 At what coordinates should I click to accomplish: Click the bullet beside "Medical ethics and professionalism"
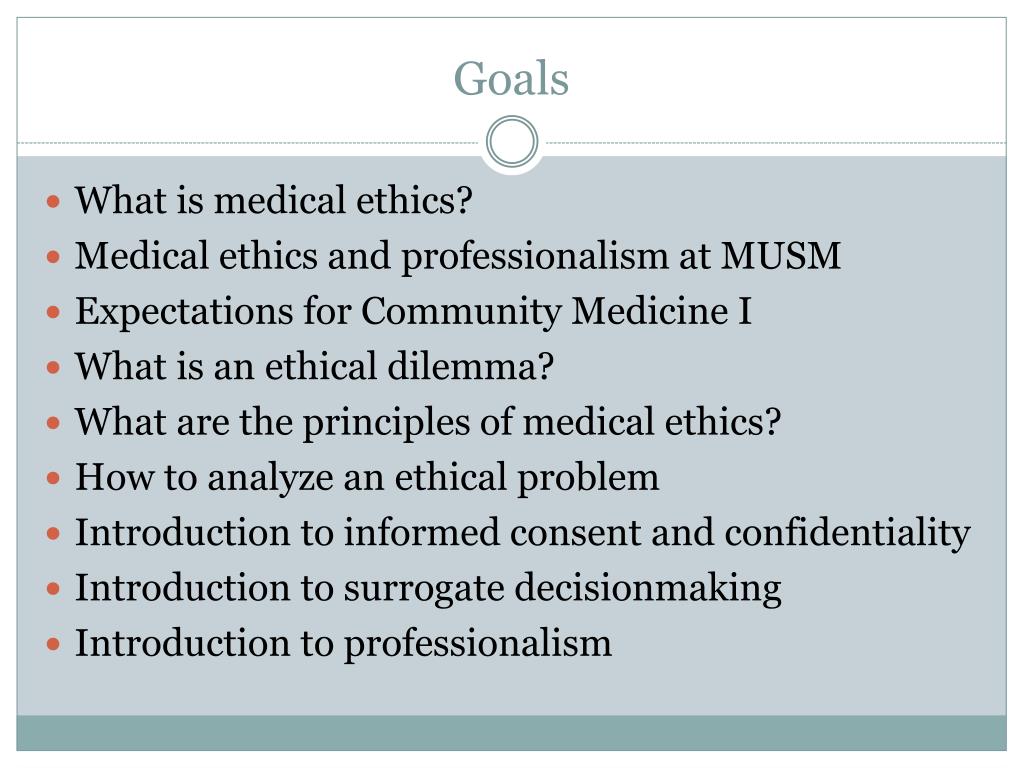pos(55,258)
